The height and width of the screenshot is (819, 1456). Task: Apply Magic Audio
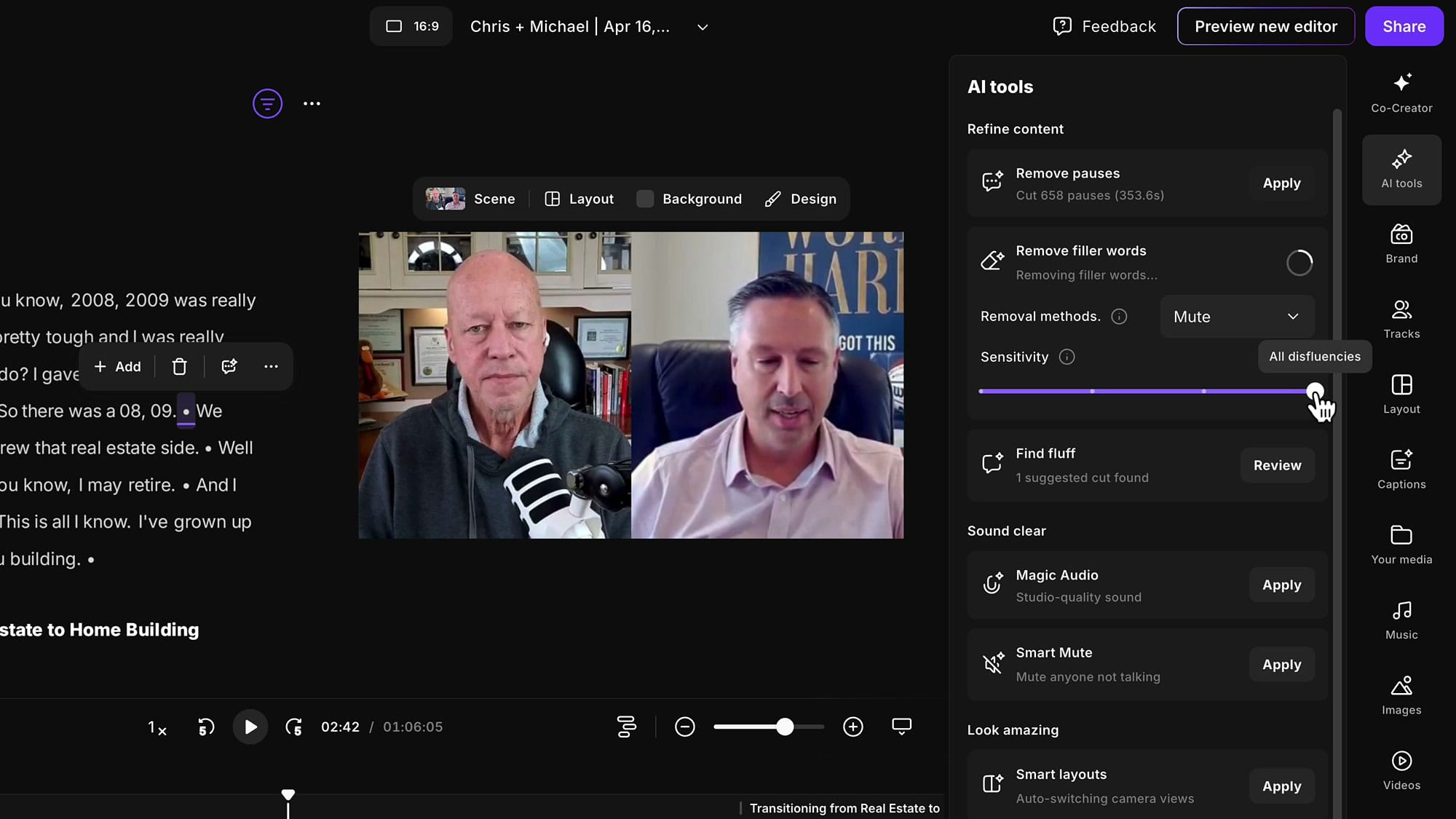coord(1281,585)
